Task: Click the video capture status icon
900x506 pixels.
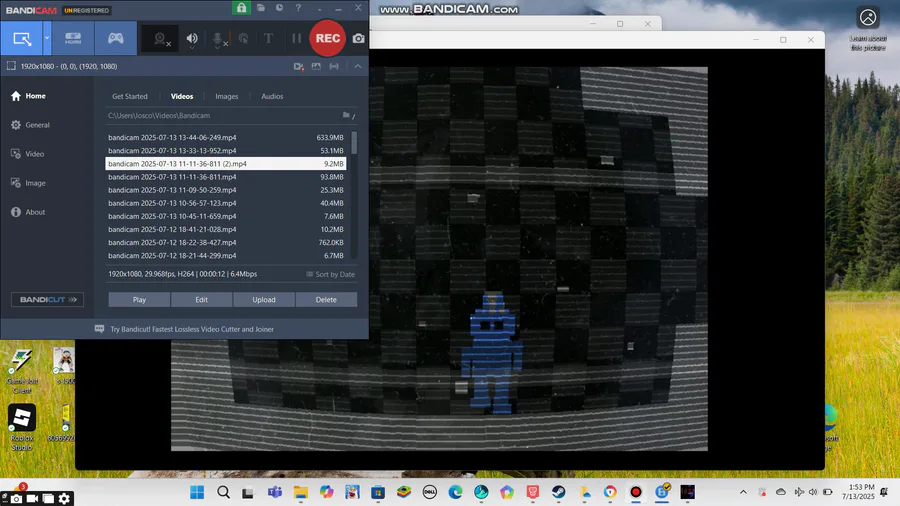Action: pos(298,67)
